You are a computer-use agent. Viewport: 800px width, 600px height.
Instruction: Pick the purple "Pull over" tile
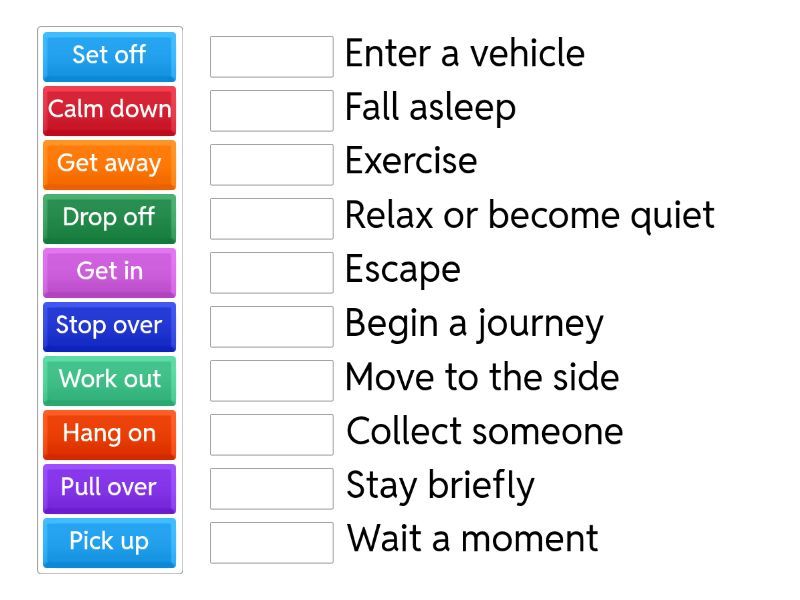click(109, 488)
